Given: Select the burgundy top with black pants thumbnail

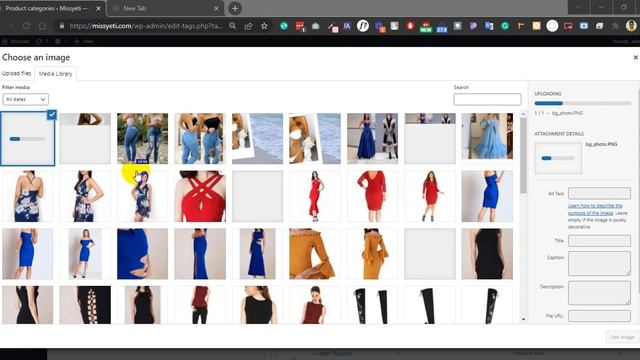Looking at the screenshot, I should [200, 305].
